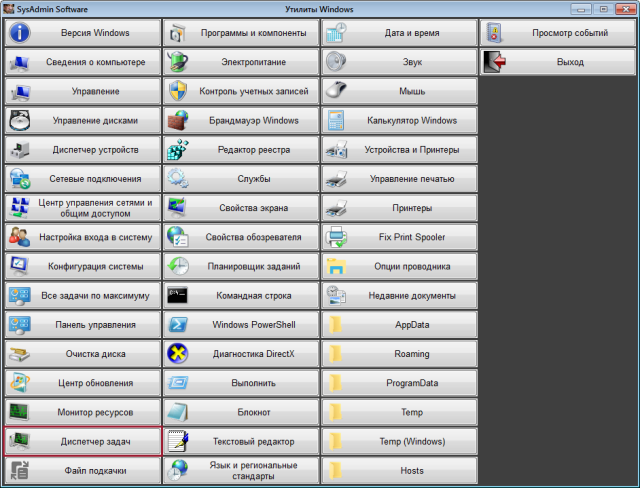Click the Sound speaker icon

pyautogui.click(x=337, y=62)
